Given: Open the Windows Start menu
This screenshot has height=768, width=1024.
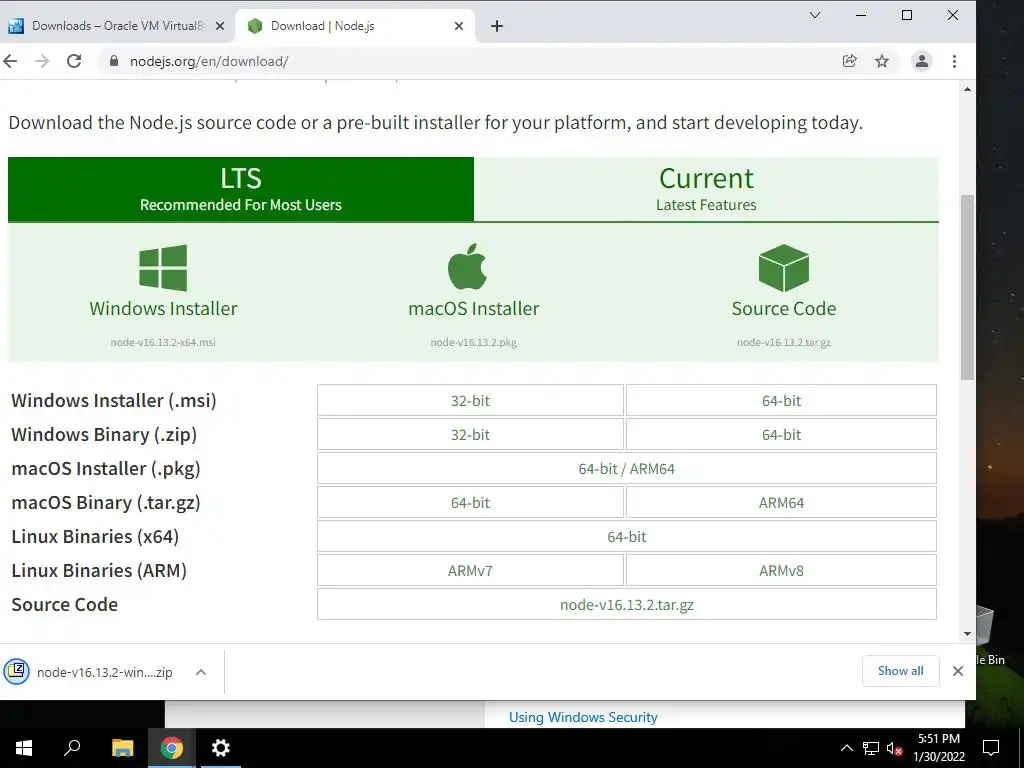Looking at the screenshot, I should pos(24,748).
